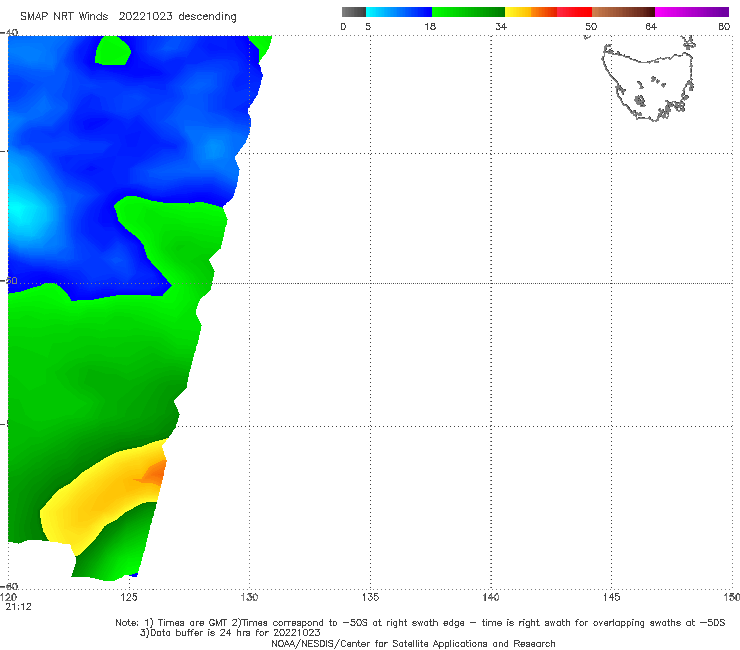This screenshot has width=740, height=650.
Task: Pick the green segment of the color bar
Action: pos(468,12)
